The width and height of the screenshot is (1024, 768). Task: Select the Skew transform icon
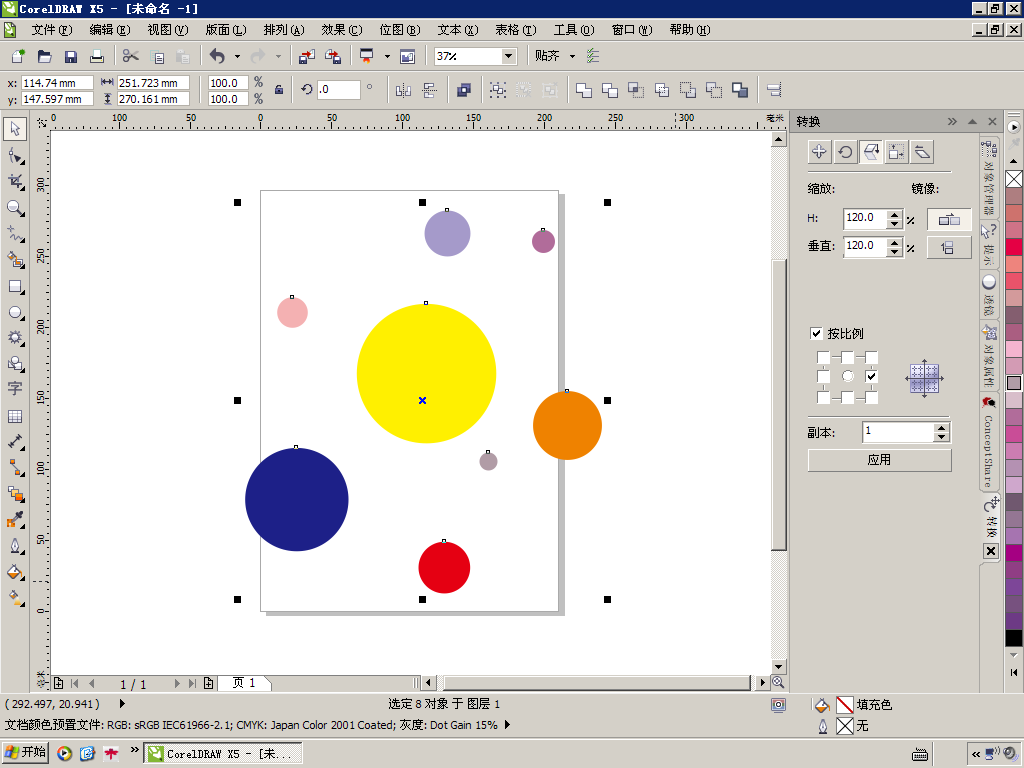[x=922, y=152]
